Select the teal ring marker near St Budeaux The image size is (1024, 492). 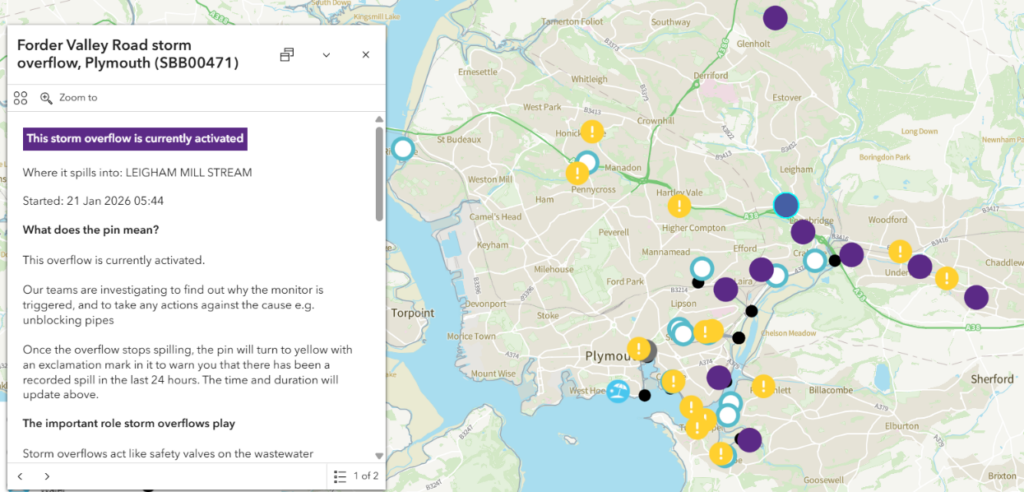[x=402, y=150]
